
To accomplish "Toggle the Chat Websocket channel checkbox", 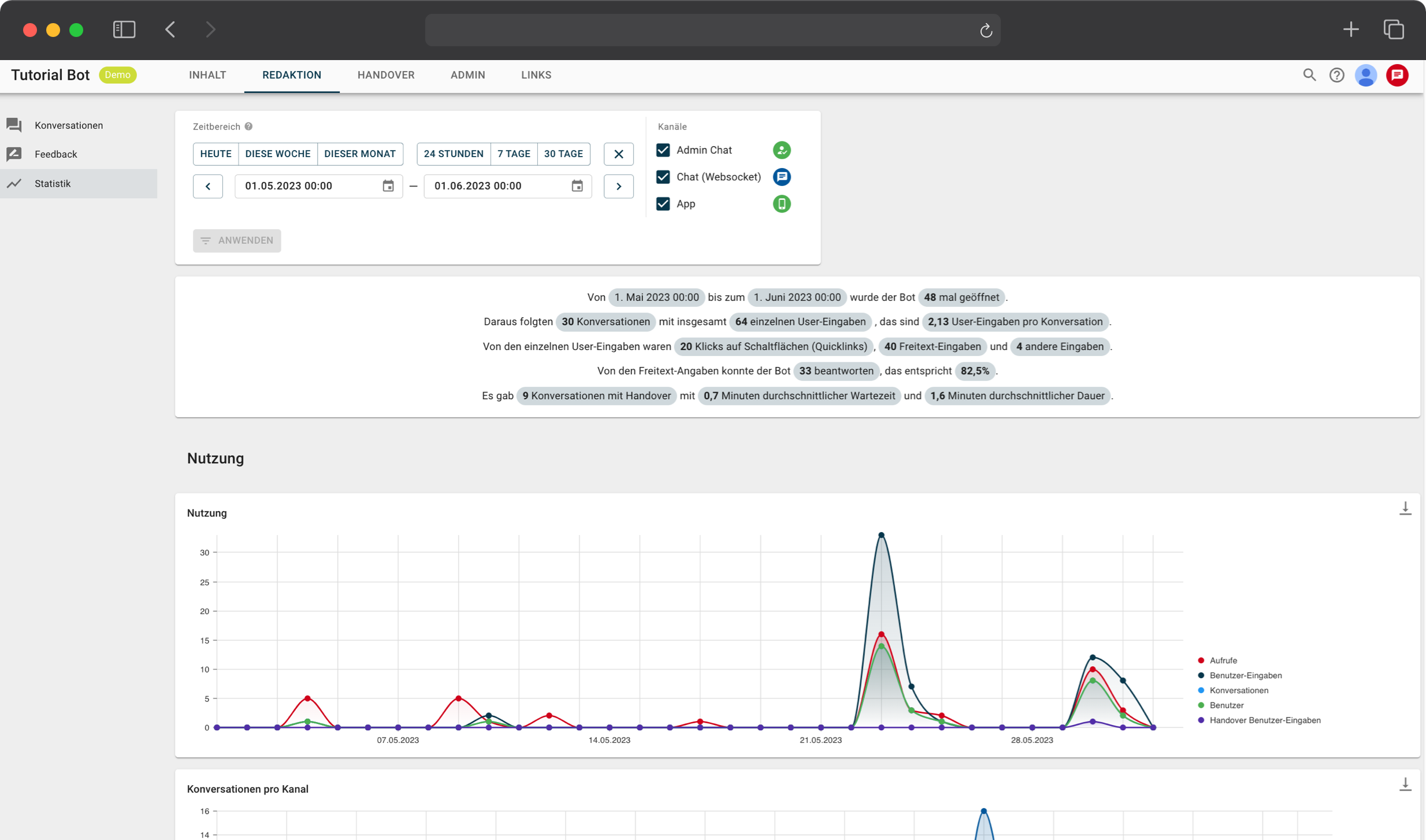I will coord(663,177).
